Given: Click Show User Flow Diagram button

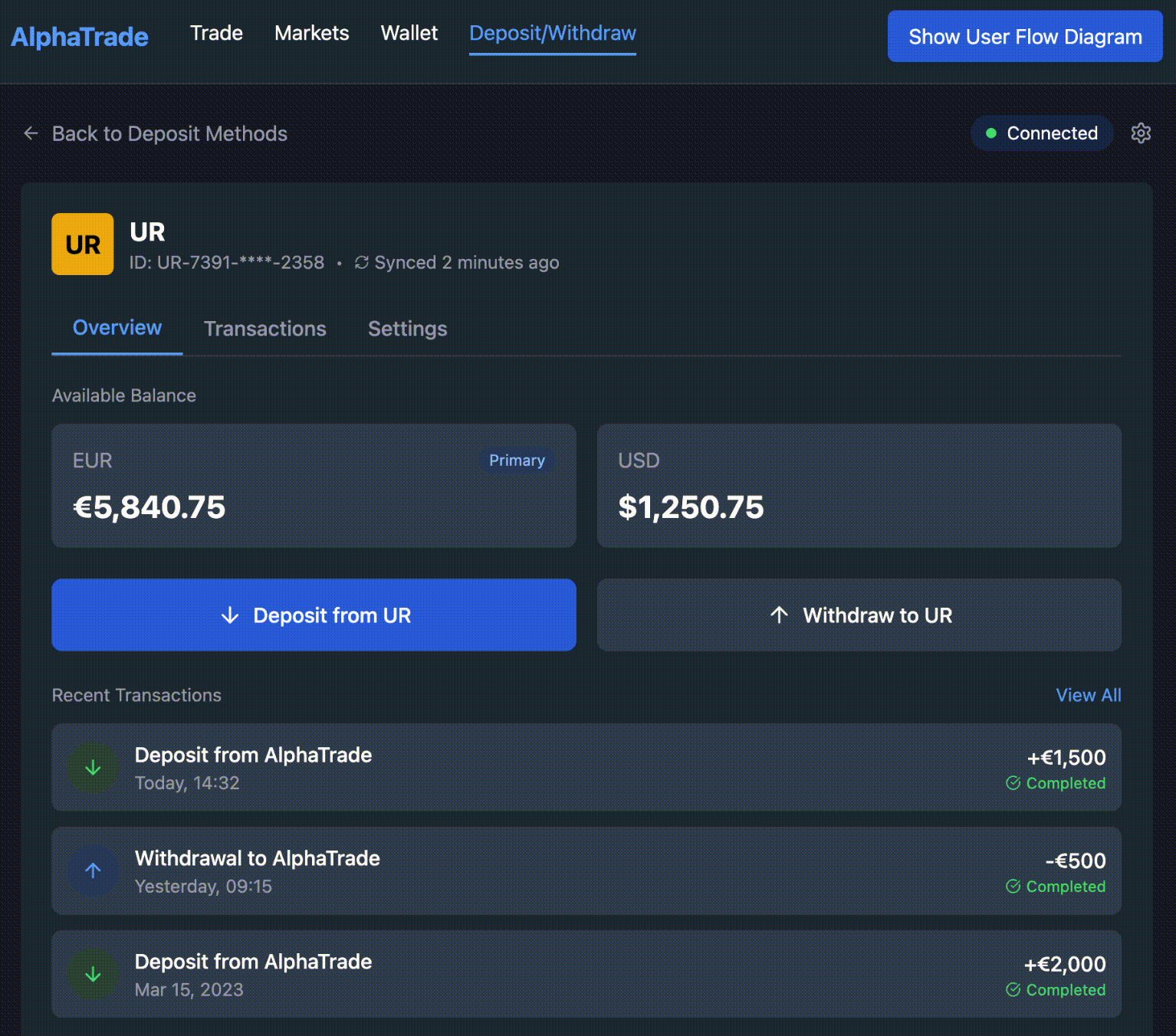Looking at the screenshot, I should (1024, 37).
